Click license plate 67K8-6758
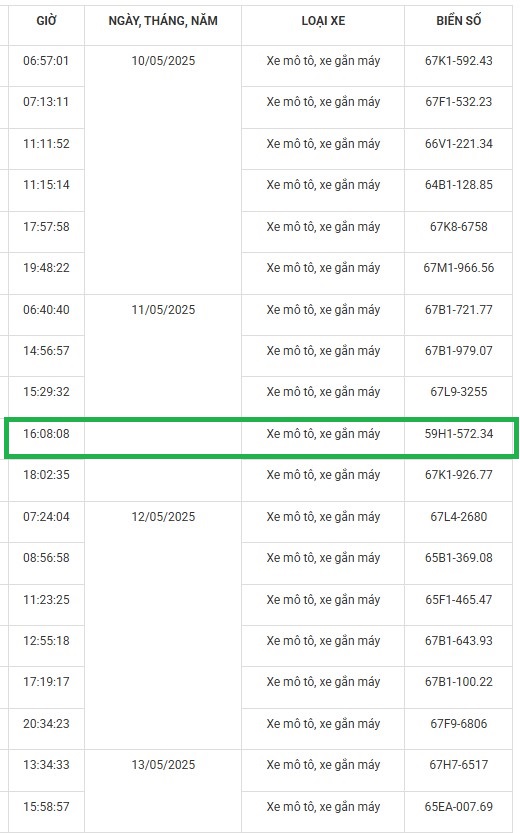Image resolution: width=520 pixels, height=833 pixels. (x=458, y=227)
